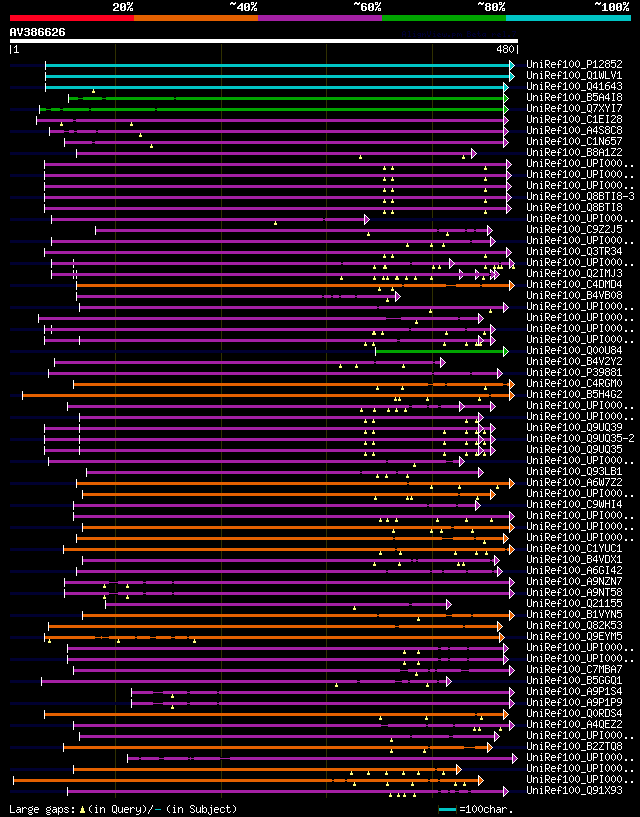Click the cyan ~100% legend color segment

[569, 18]
